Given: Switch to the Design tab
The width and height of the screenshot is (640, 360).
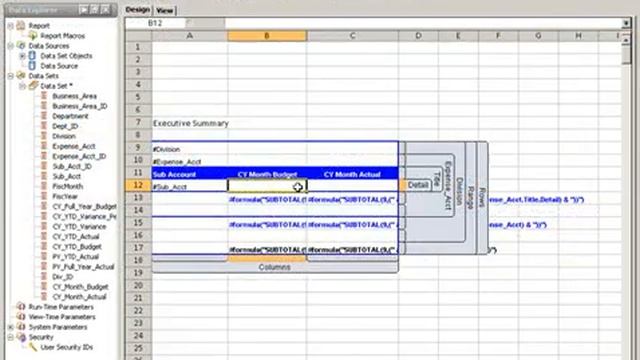Looking at the screenshot, I should [x=137, y=10].
